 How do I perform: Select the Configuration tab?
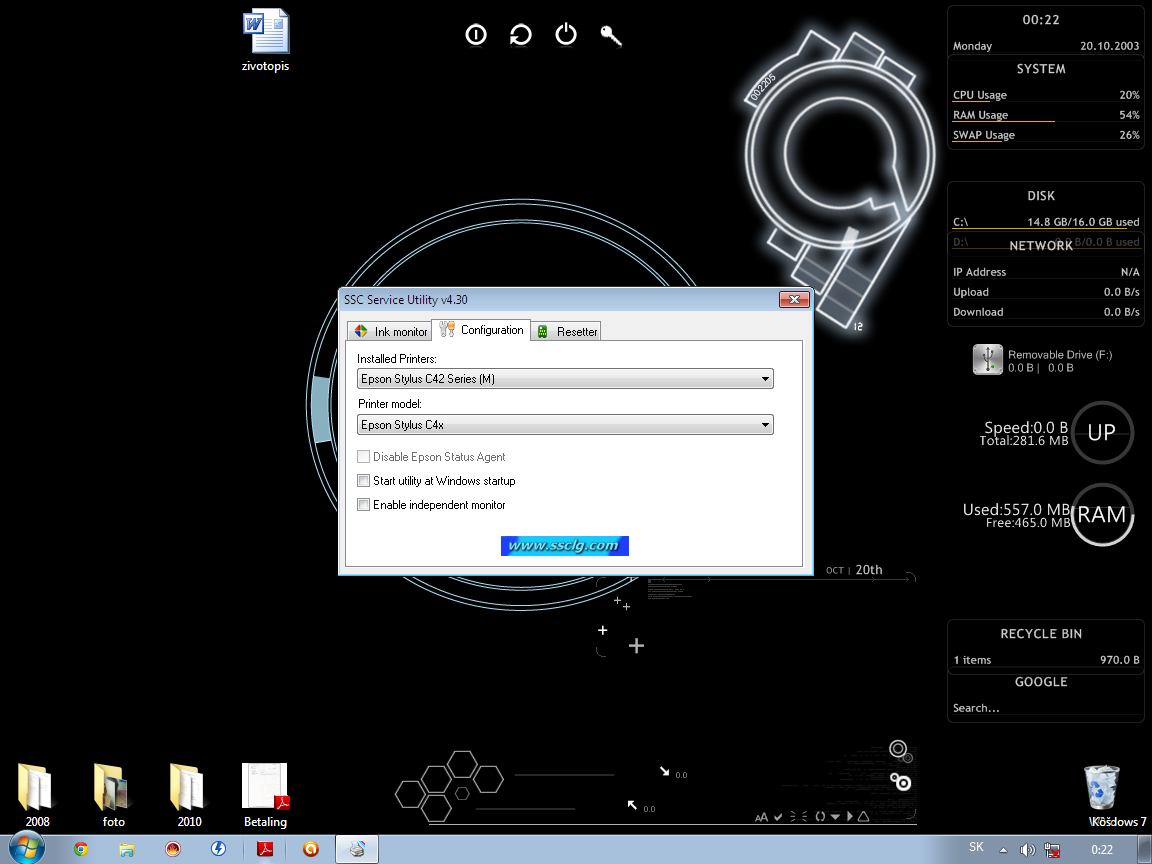coord(481,330)
